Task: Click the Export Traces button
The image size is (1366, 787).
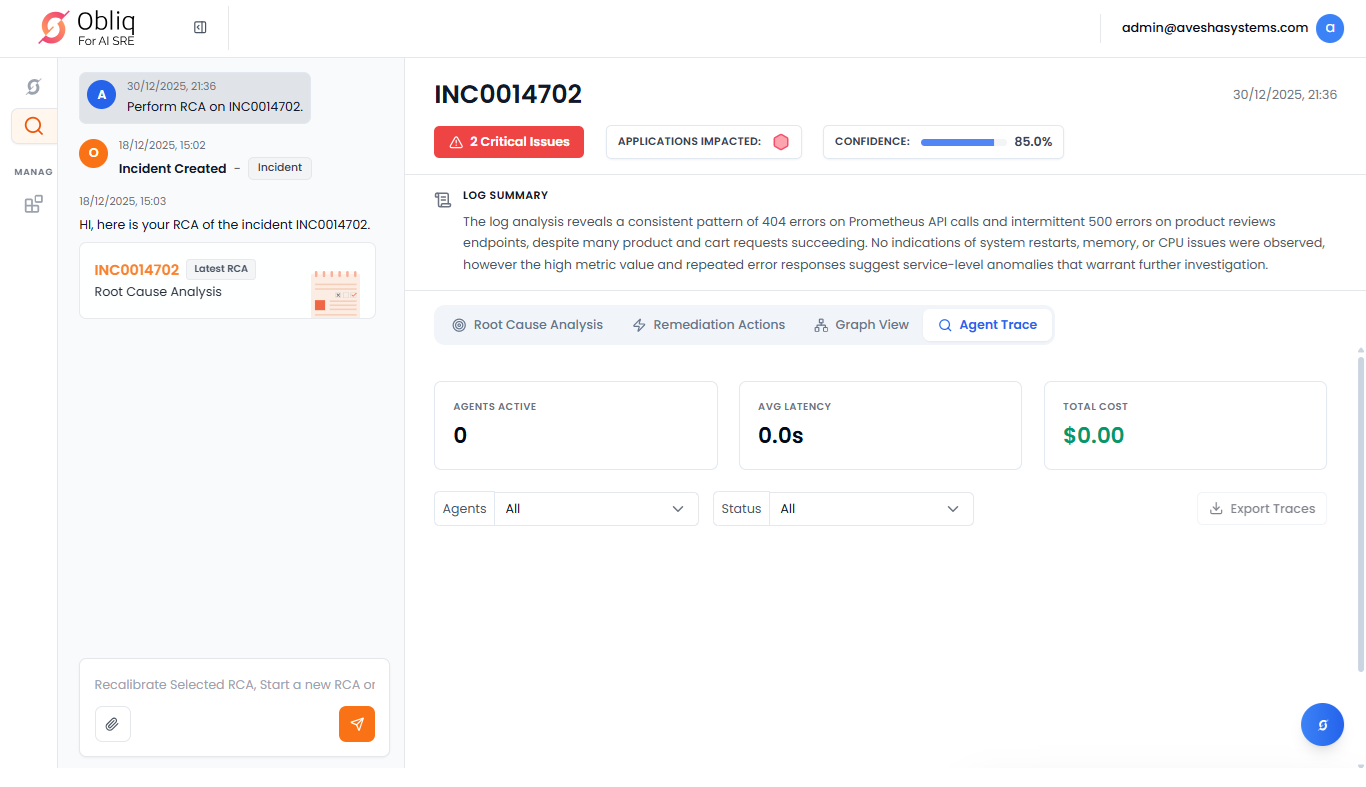Action: [x=1262, y=509]
